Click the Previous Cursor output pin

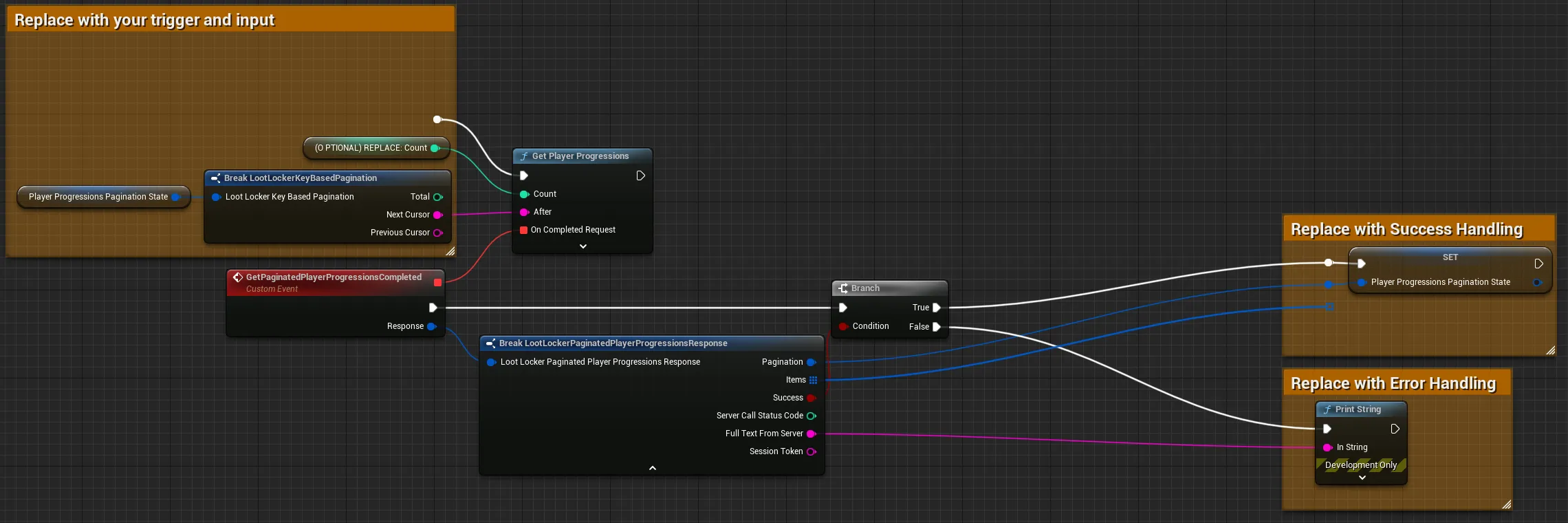pos(437,233)
